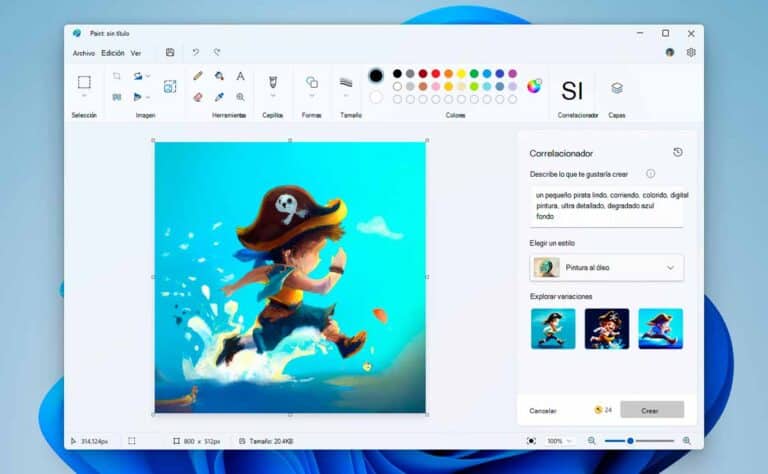Expand the rotate options dropdown arrow
This screenshot has height=474, width=768.
coord(148,76)
